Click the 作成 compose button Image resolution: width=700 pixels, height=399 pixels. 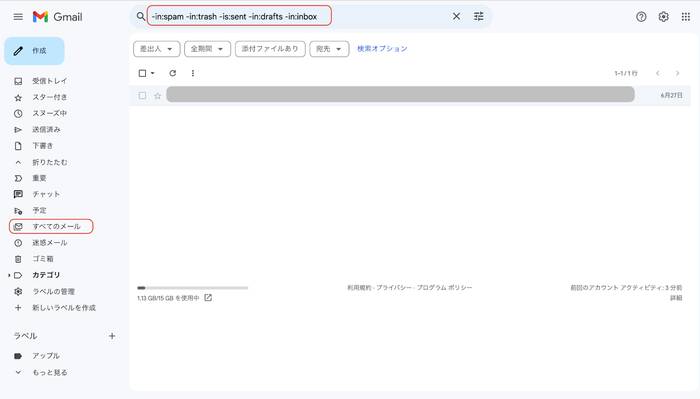(x=34, y=51)
